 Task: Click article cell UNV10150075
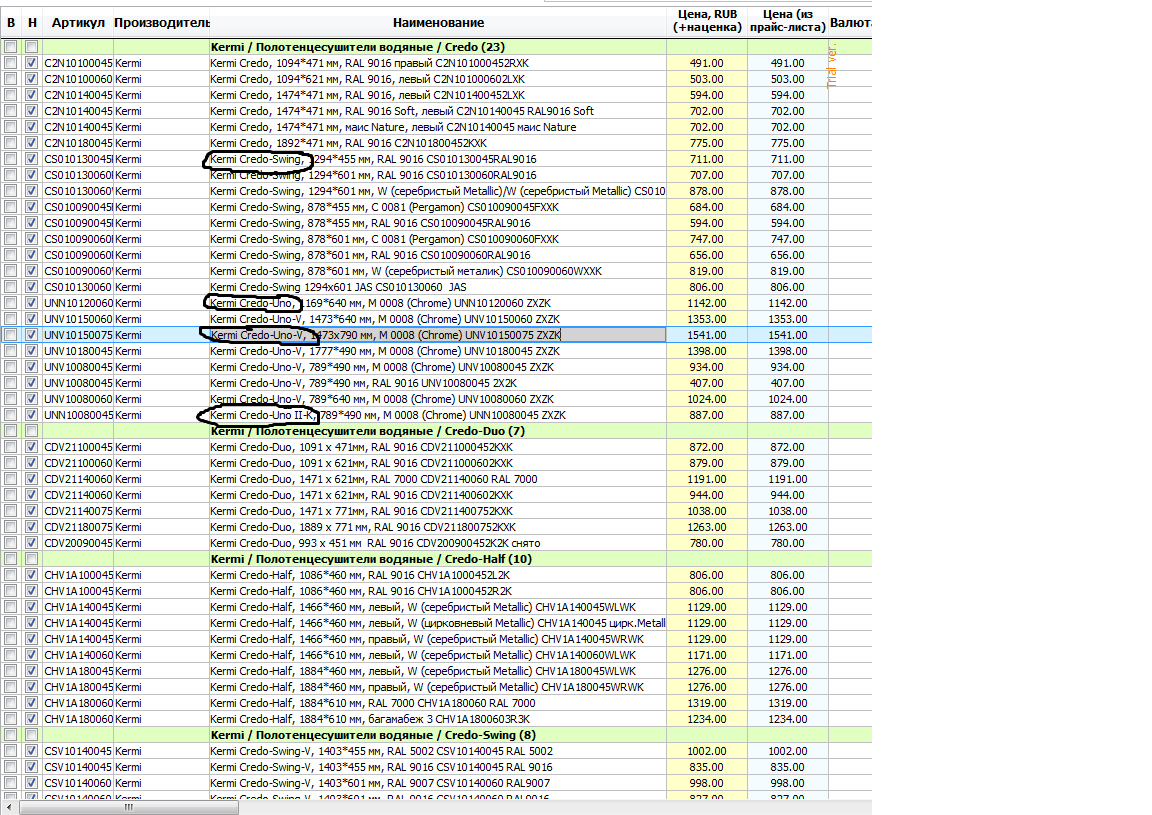click(x=78, y=335)
